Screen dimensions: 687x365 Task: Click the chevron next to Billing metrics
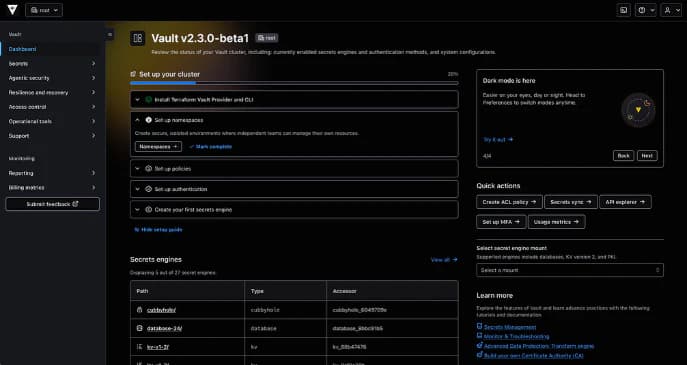93,188
